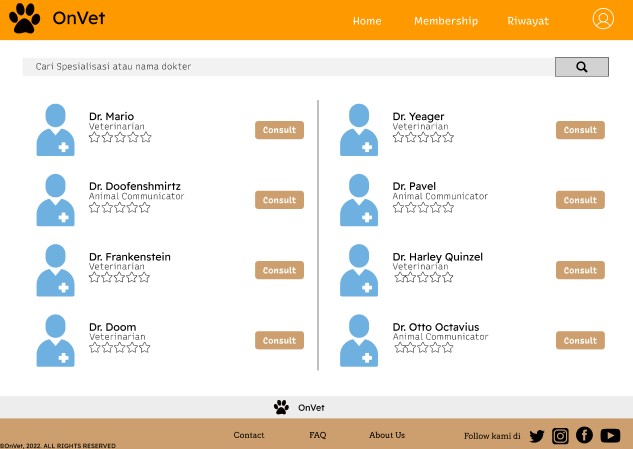Click 'Follow kami di' text
This screenshot has width=633, height=449.
(492, 436)
